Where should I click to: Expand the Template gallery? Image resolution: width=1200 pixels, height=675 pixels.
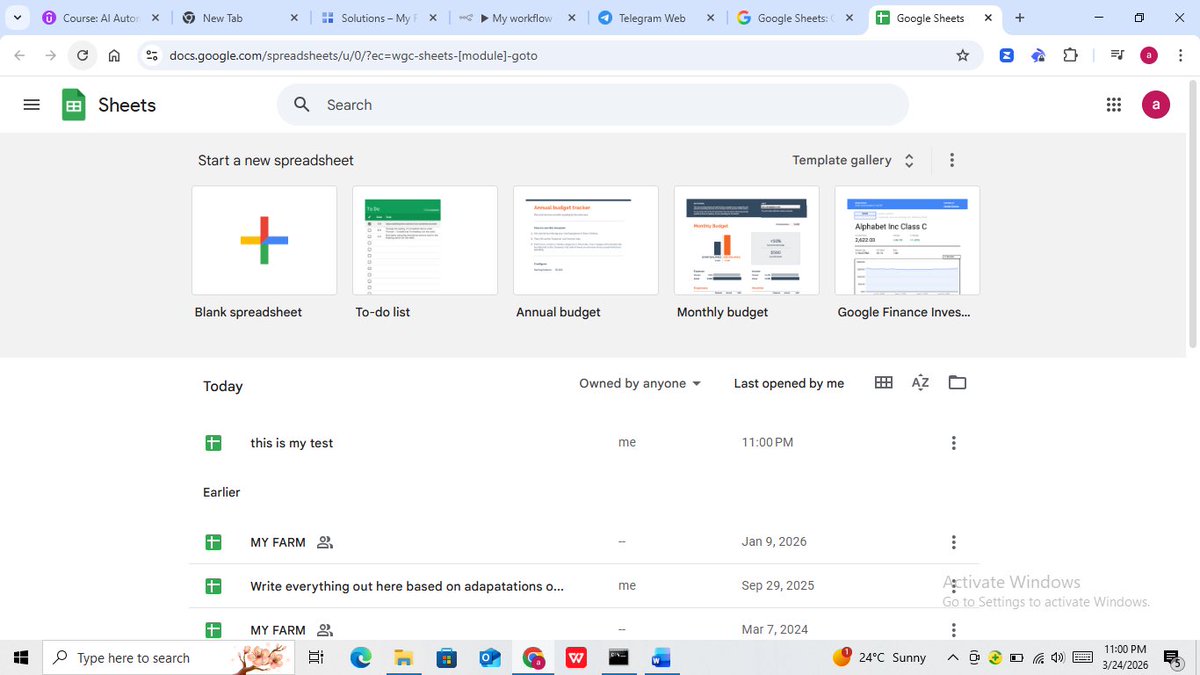click(x=853, y=160)
